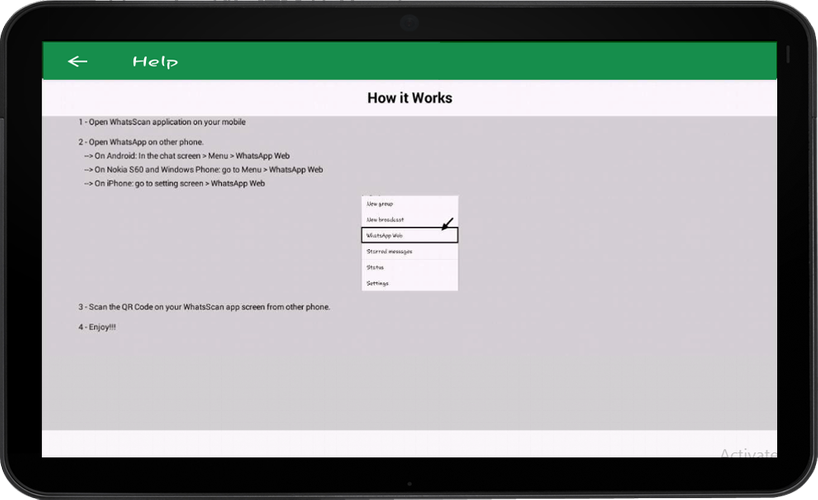Tap the tablet front camera lens
This screenshot has height=500, width=818.
(409, 22)
